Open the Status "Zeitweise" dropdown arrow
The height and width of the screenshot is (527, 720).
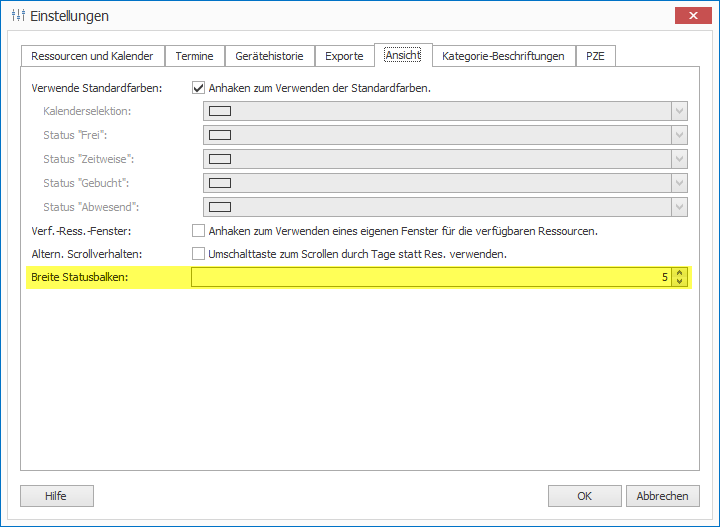click(679, 159)
